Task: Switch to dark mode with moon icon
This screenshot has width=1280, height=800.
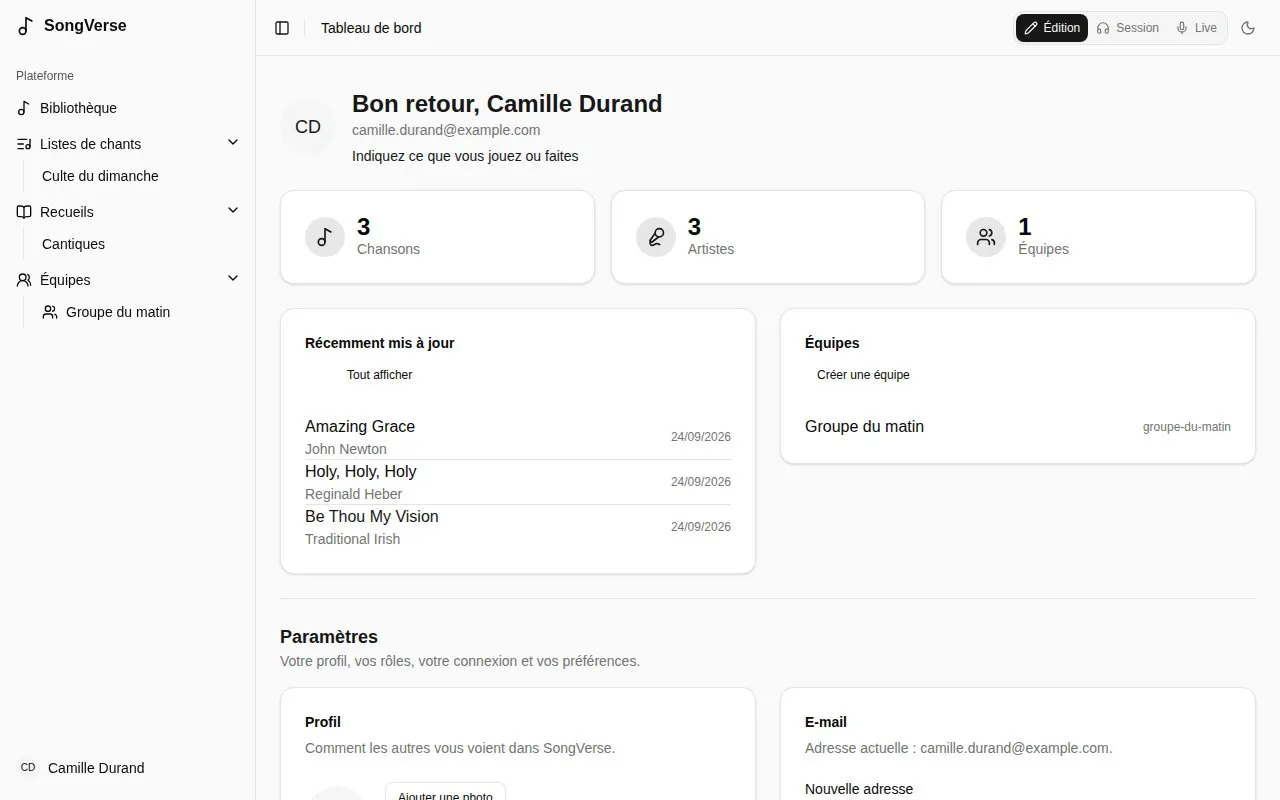Action: click(1248, 28)
